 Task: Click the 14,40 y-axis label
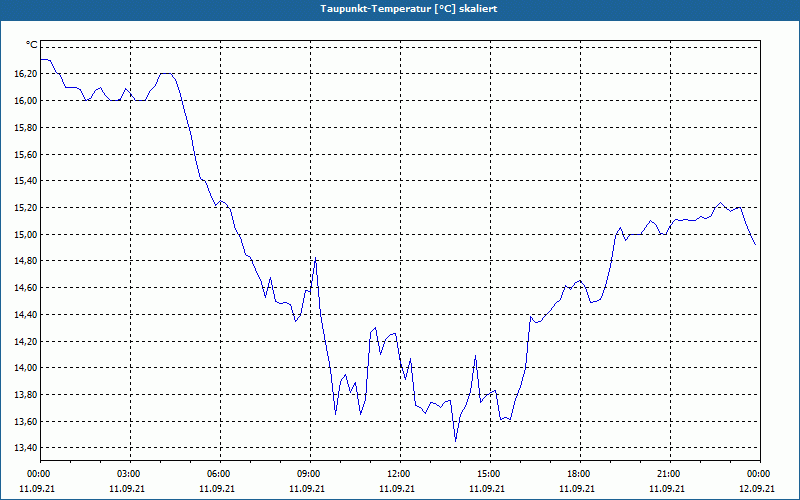pos(24,315)
